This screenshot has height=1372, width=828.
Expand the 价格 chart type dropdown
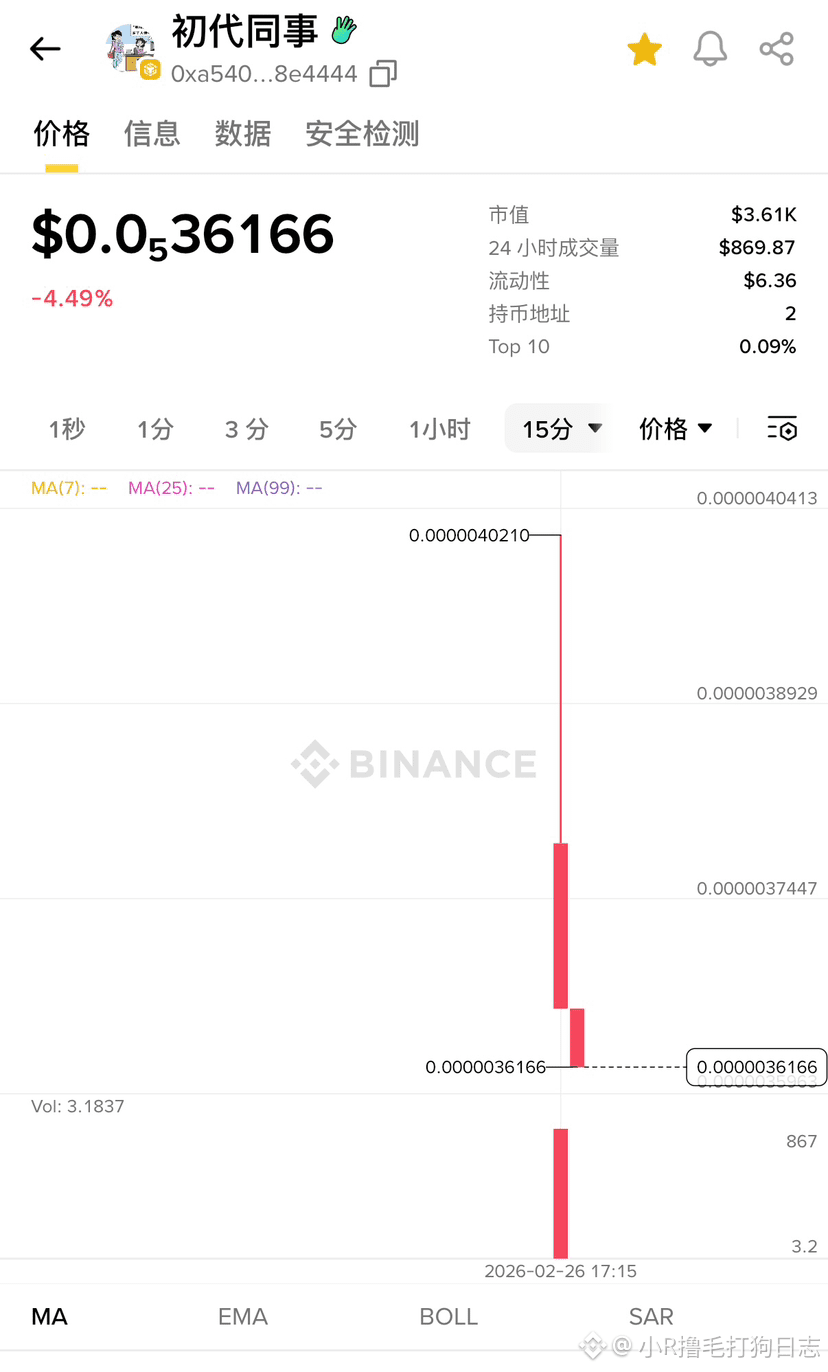tap(676, 429)
